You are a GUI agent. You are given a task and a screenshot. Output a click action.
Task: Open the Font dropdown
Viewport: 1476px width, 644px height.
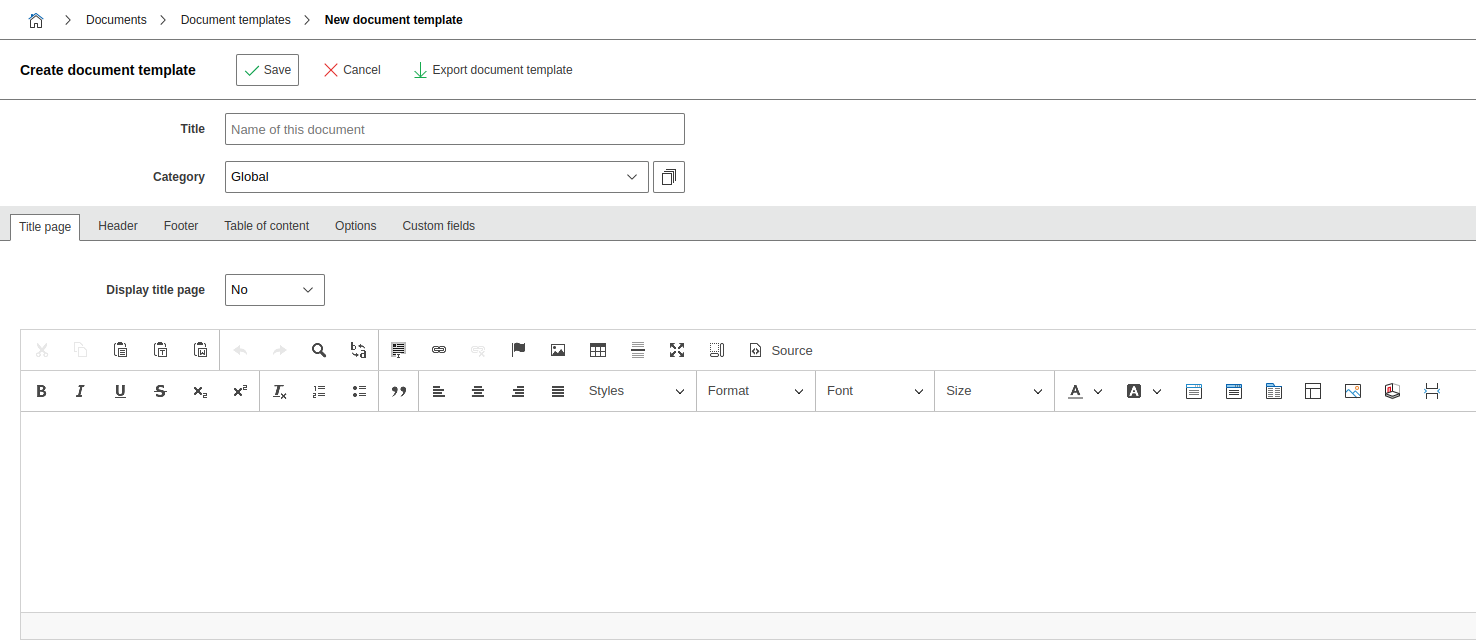pos(875,391)
